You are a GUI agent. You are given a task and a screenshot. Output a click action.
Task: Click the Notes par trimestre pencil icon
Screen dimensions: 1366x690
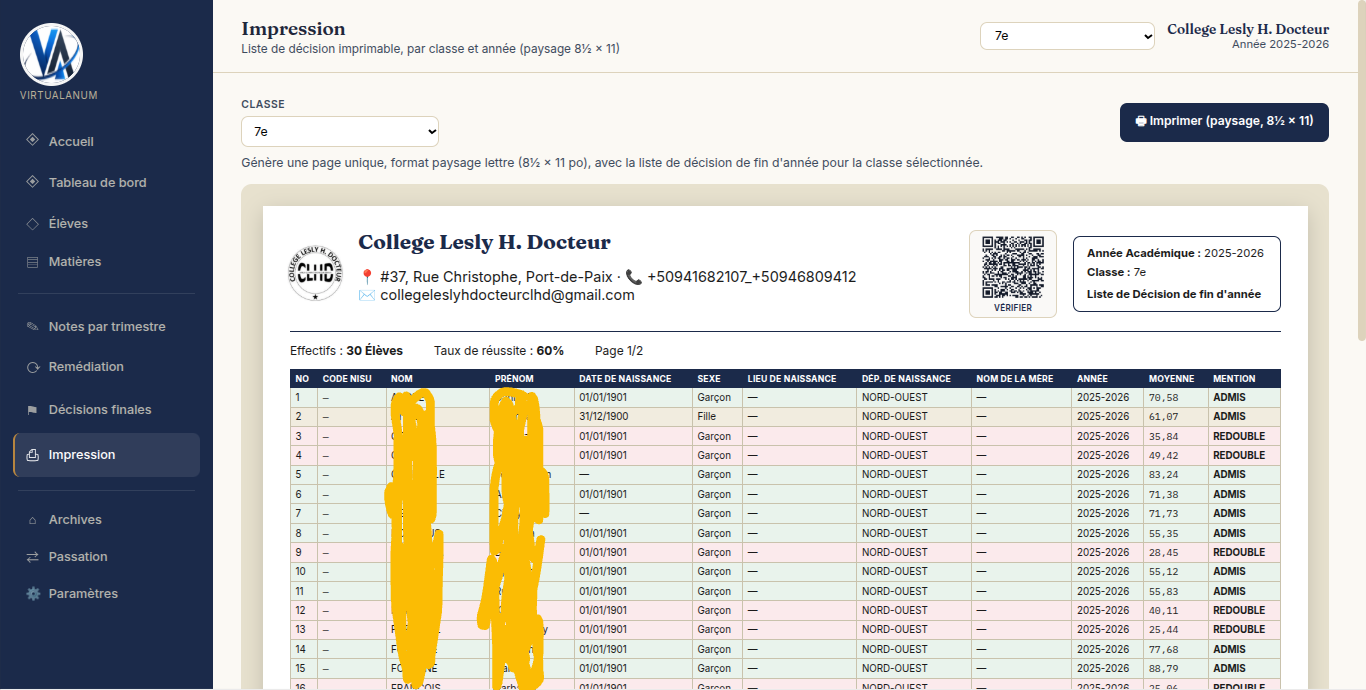point(32,327)
